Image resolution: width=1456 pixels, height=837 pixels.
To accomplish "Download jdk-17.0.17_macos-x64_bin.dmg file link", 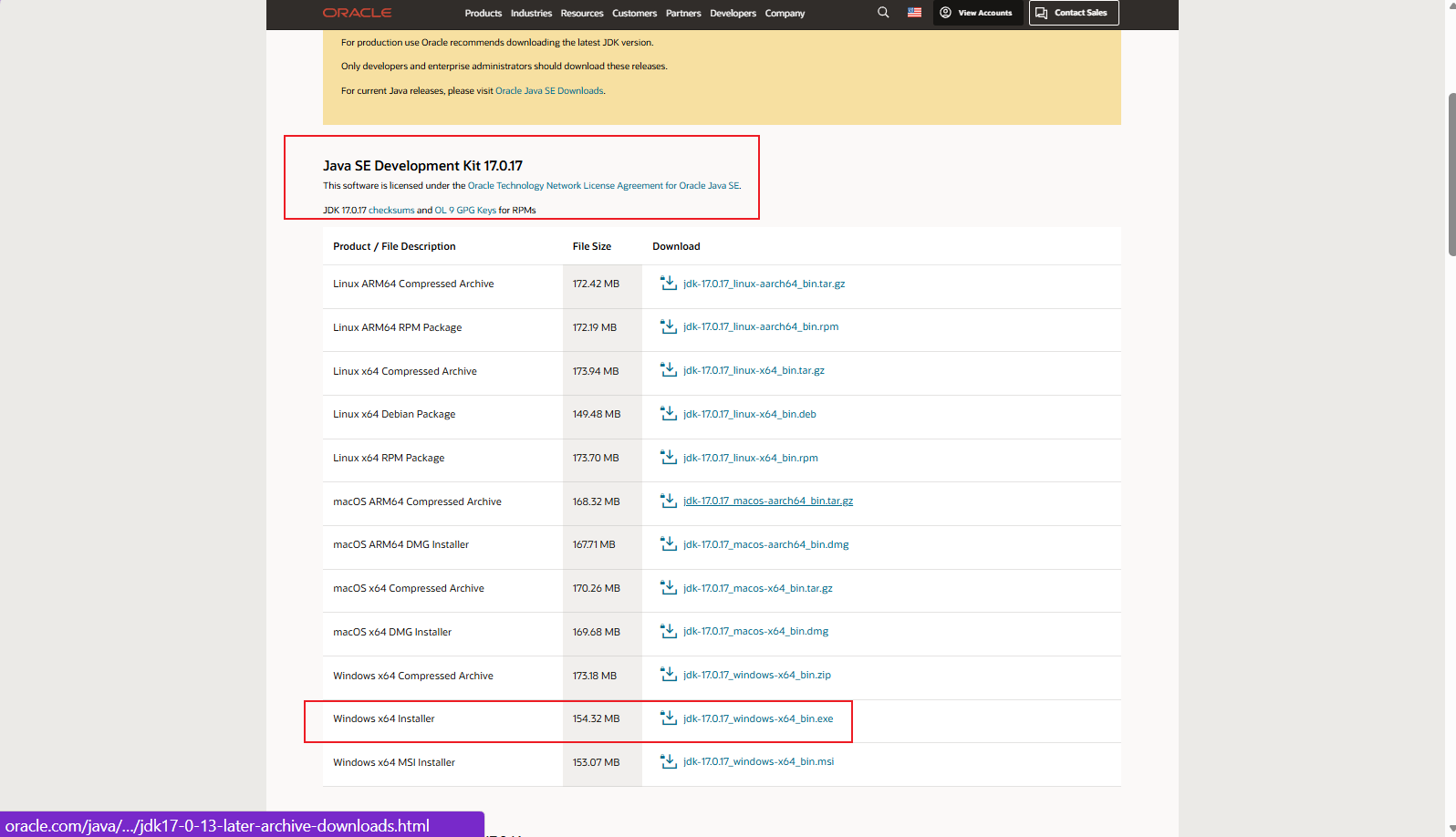I will point(756,631).
